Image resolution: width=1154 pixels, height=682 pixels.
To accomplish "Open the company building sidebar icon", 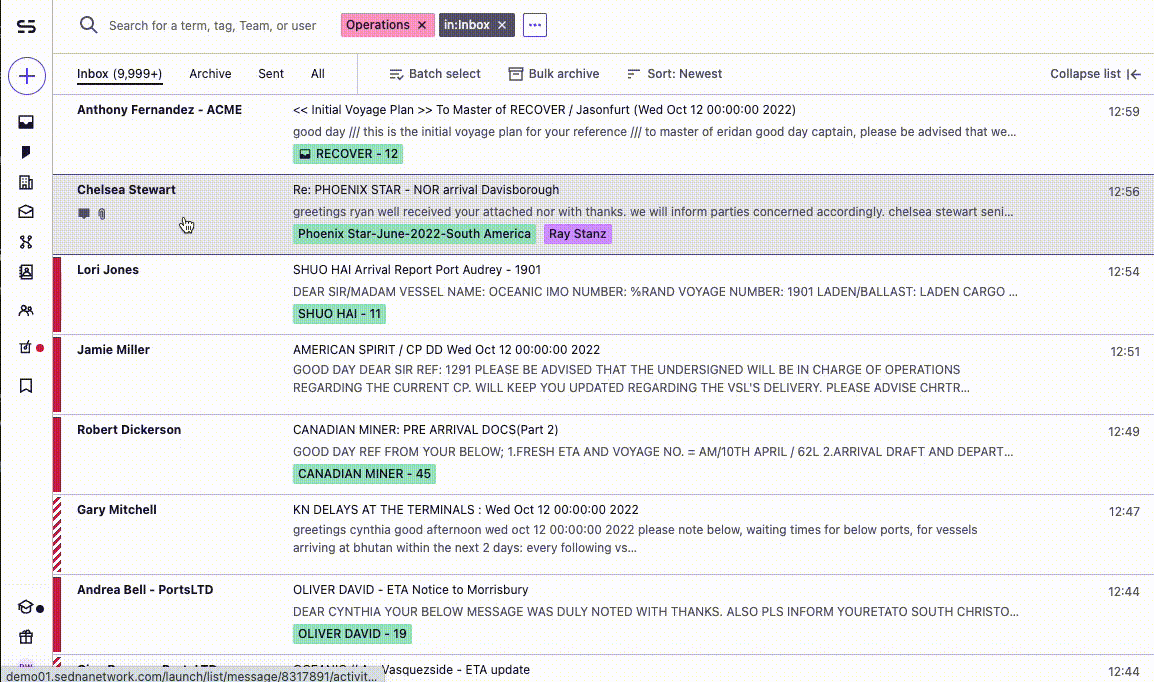I will coord(26,182).
